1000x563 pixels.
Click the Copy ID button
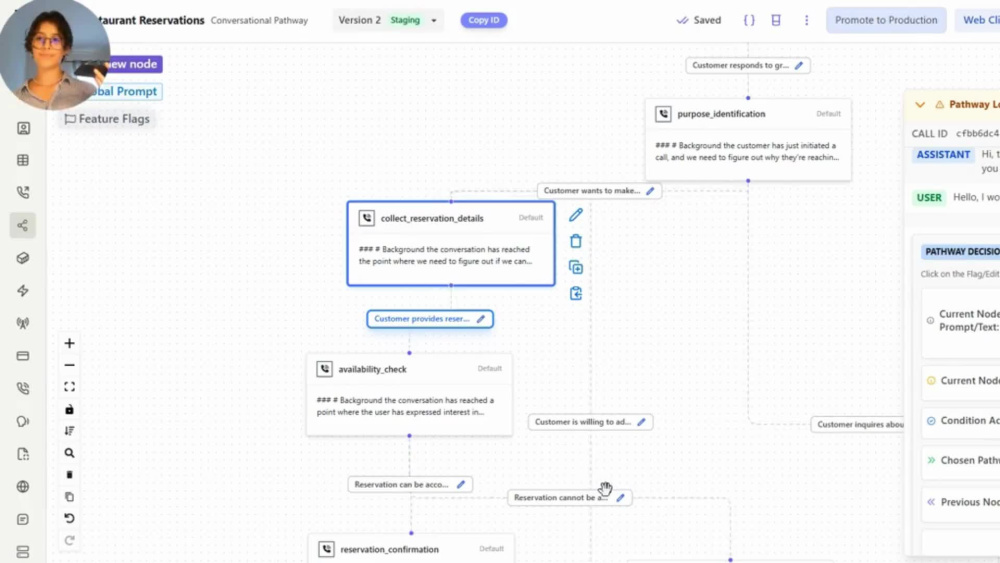[x=483, y=20]
